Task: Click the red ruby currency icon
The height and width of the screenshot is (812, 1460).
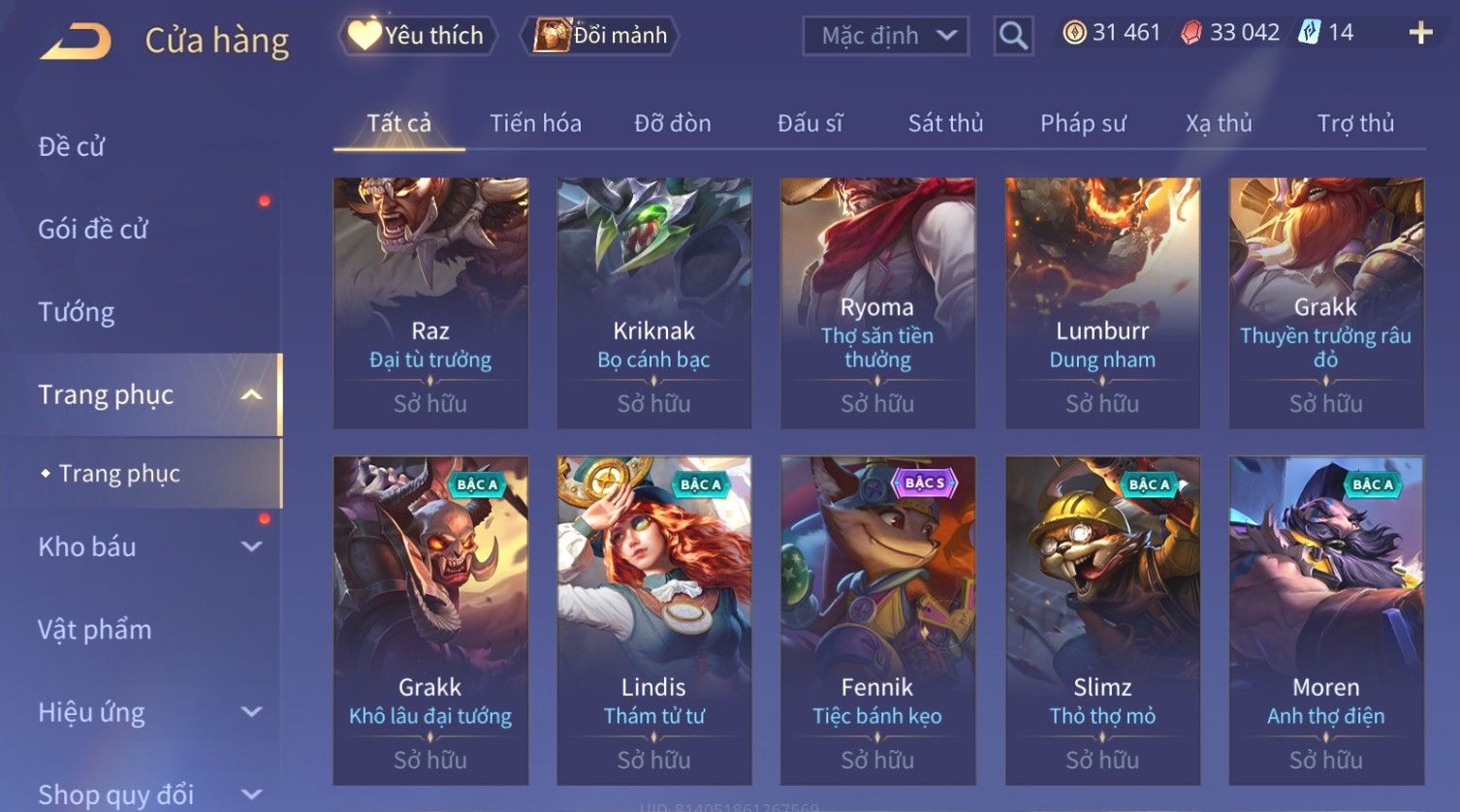Action: (1191, 33)
